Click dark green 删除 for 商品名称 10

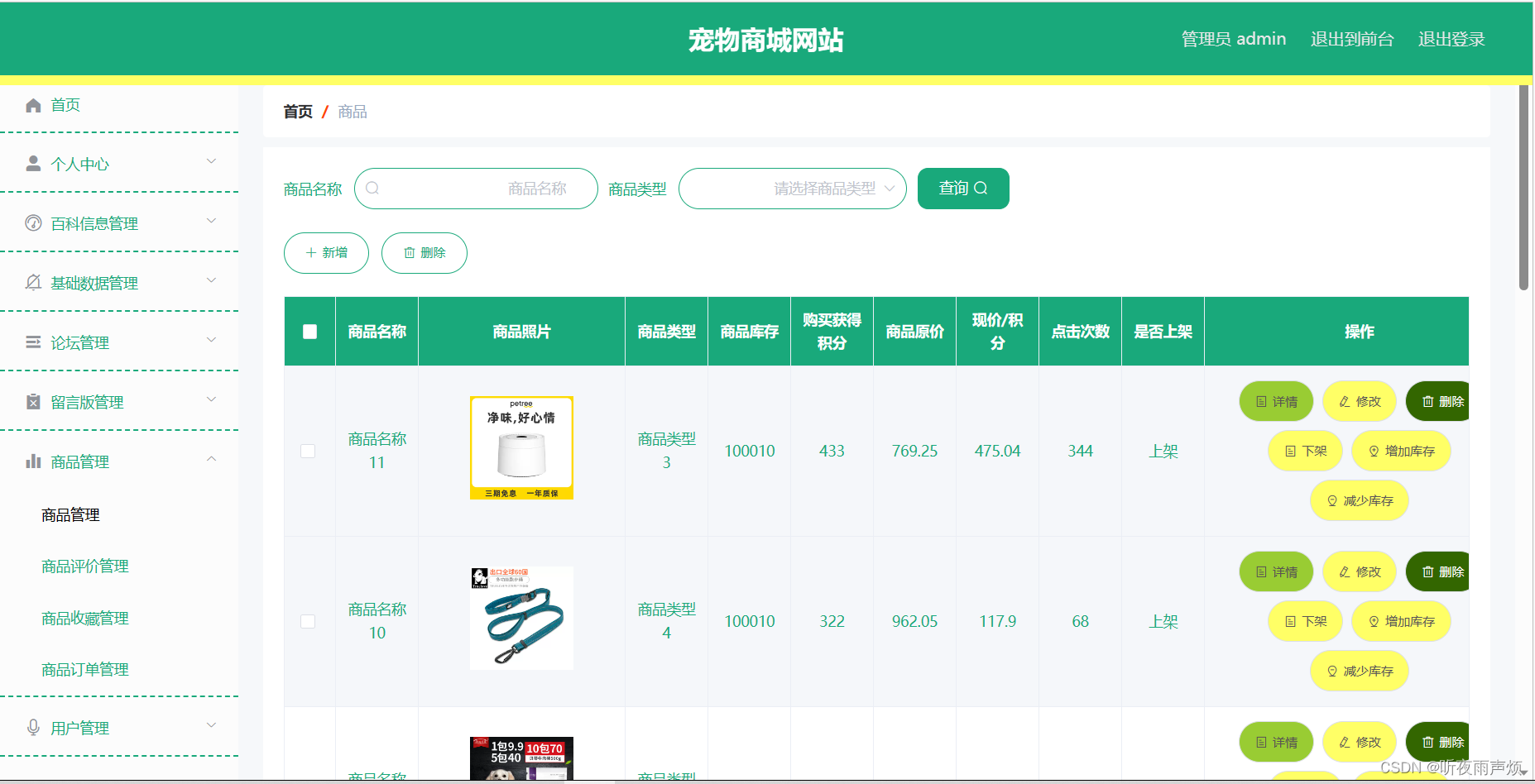pos(1438,571)
